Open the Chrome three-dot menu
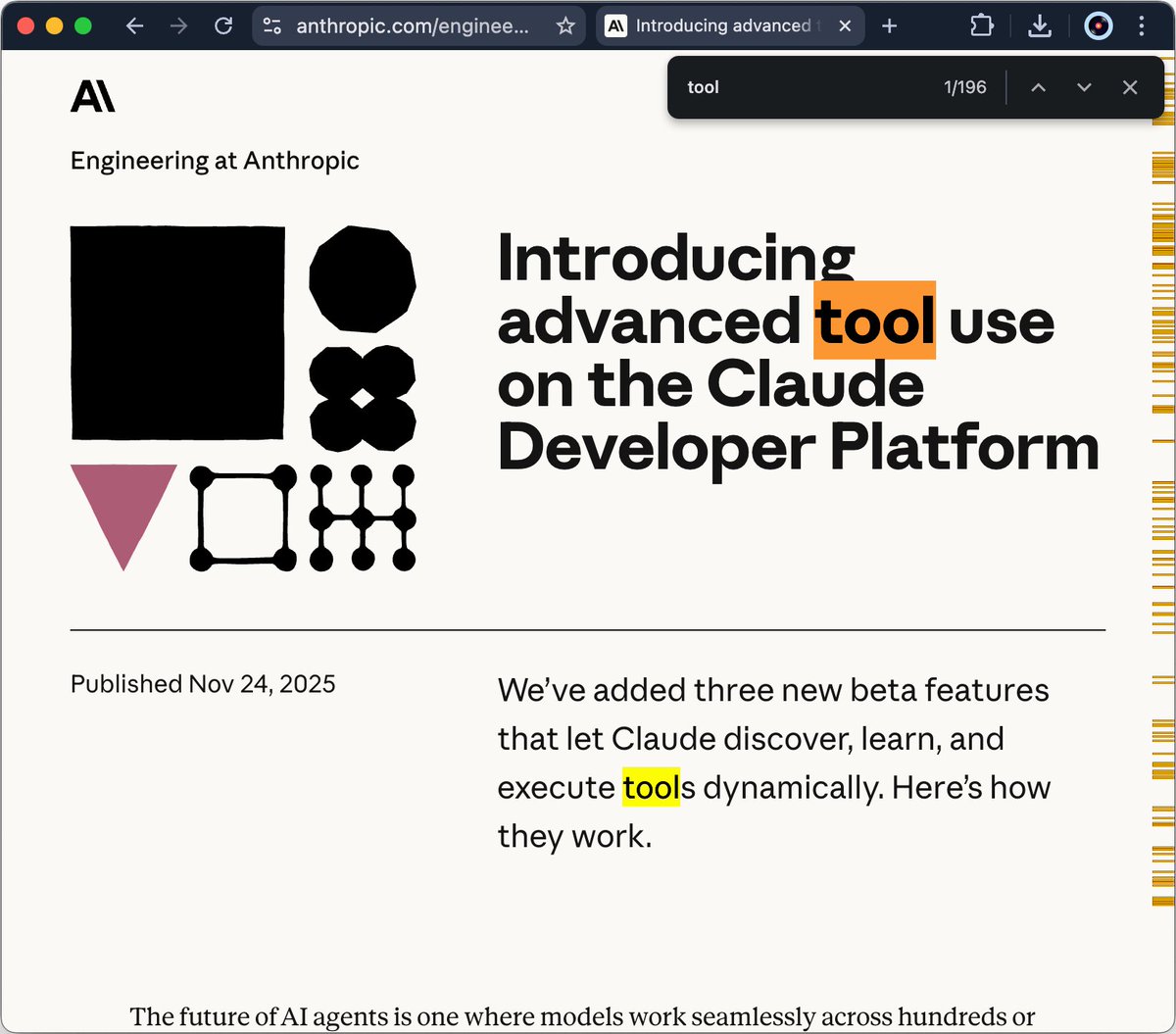The width and height of the screenshot is (1176, 1034). 1142,26
